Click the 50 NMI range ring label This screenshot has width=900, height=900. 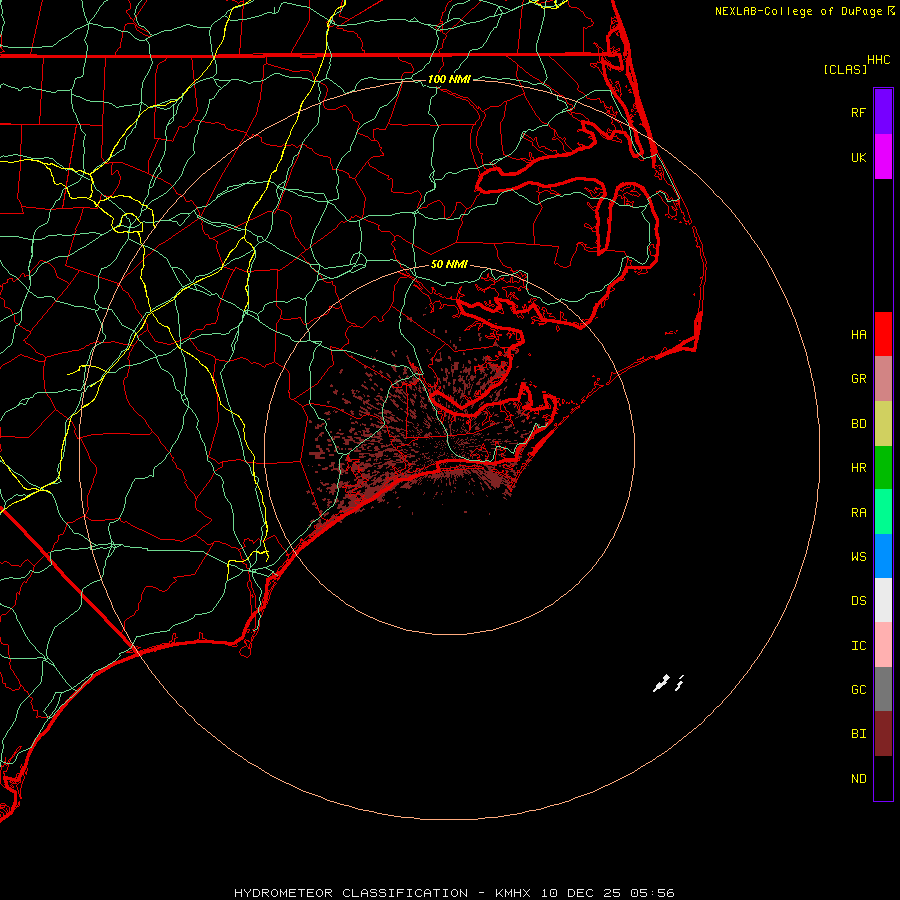tap(449, 264)
